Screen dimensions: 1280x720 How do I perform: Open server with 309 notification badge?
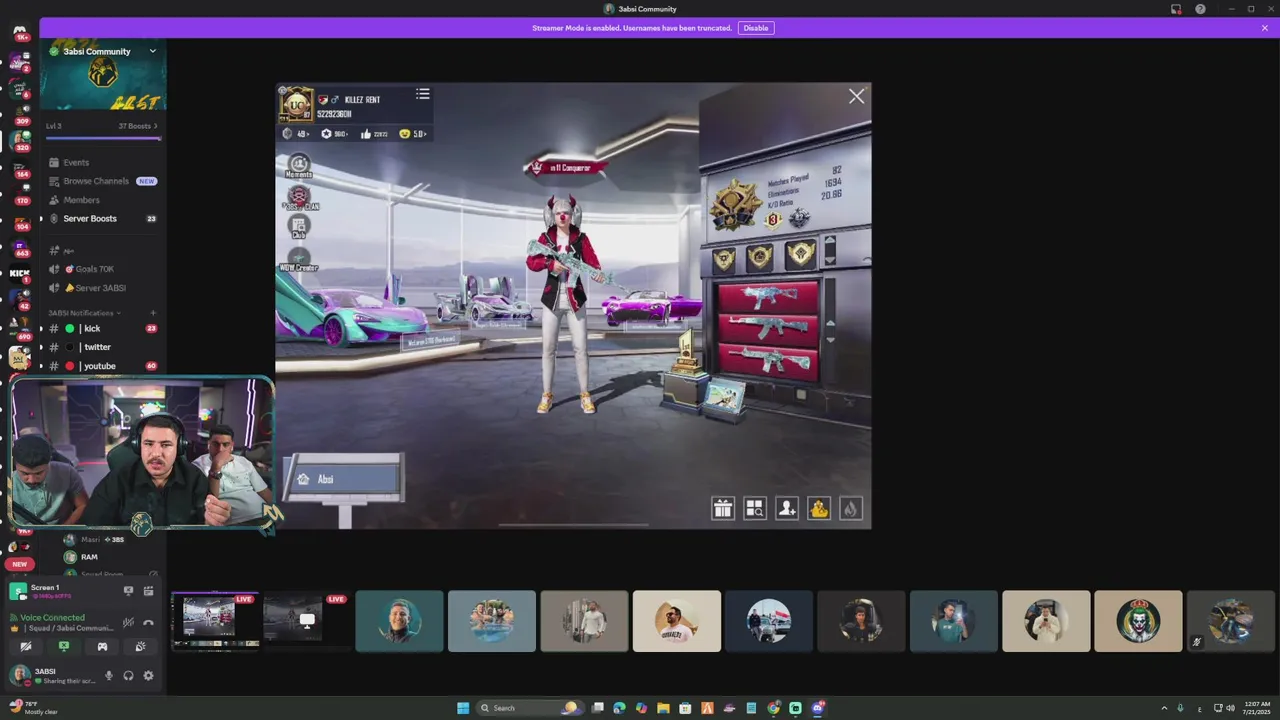[x=20, y=113]
